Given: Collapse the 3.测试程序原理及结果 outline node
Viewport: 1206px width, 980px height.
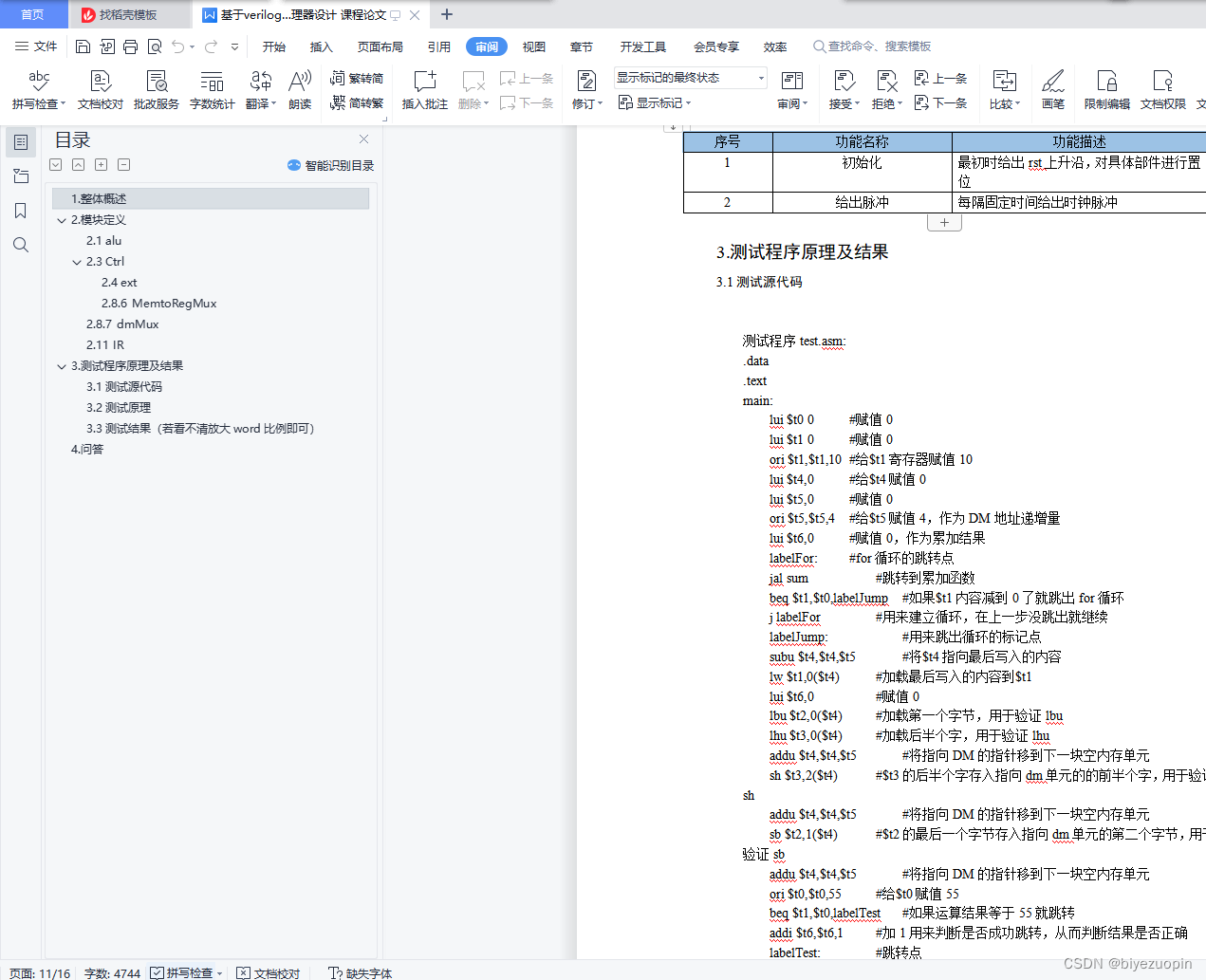Looking at the screenshot, I should point(62,366).
